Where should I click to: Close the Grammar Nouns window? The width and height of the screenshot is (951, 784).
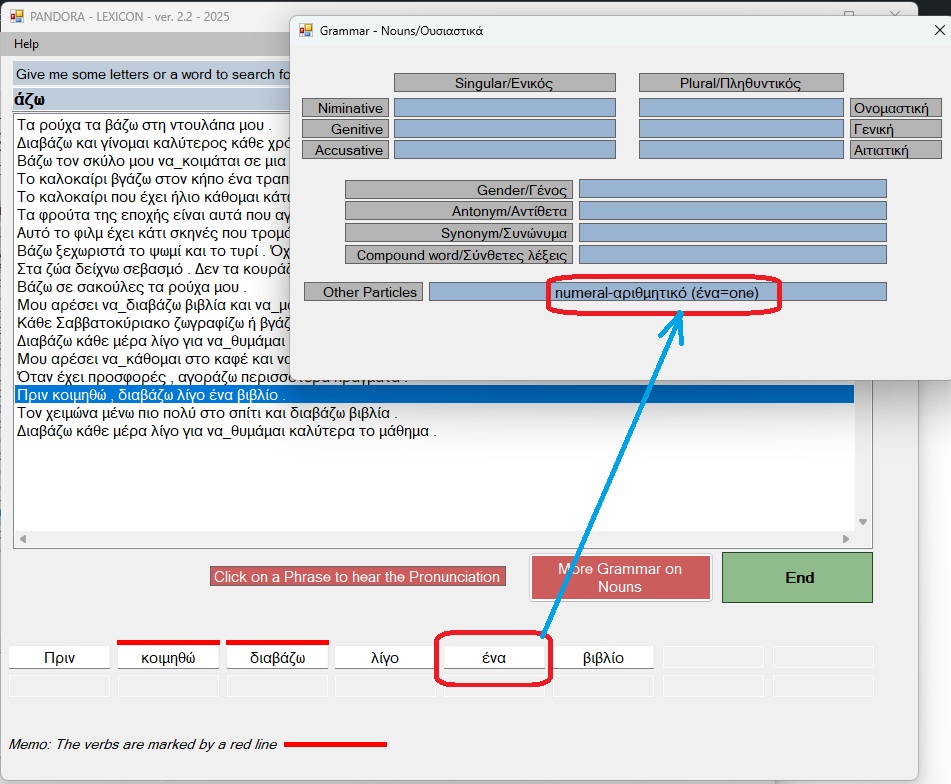point(939,30)
